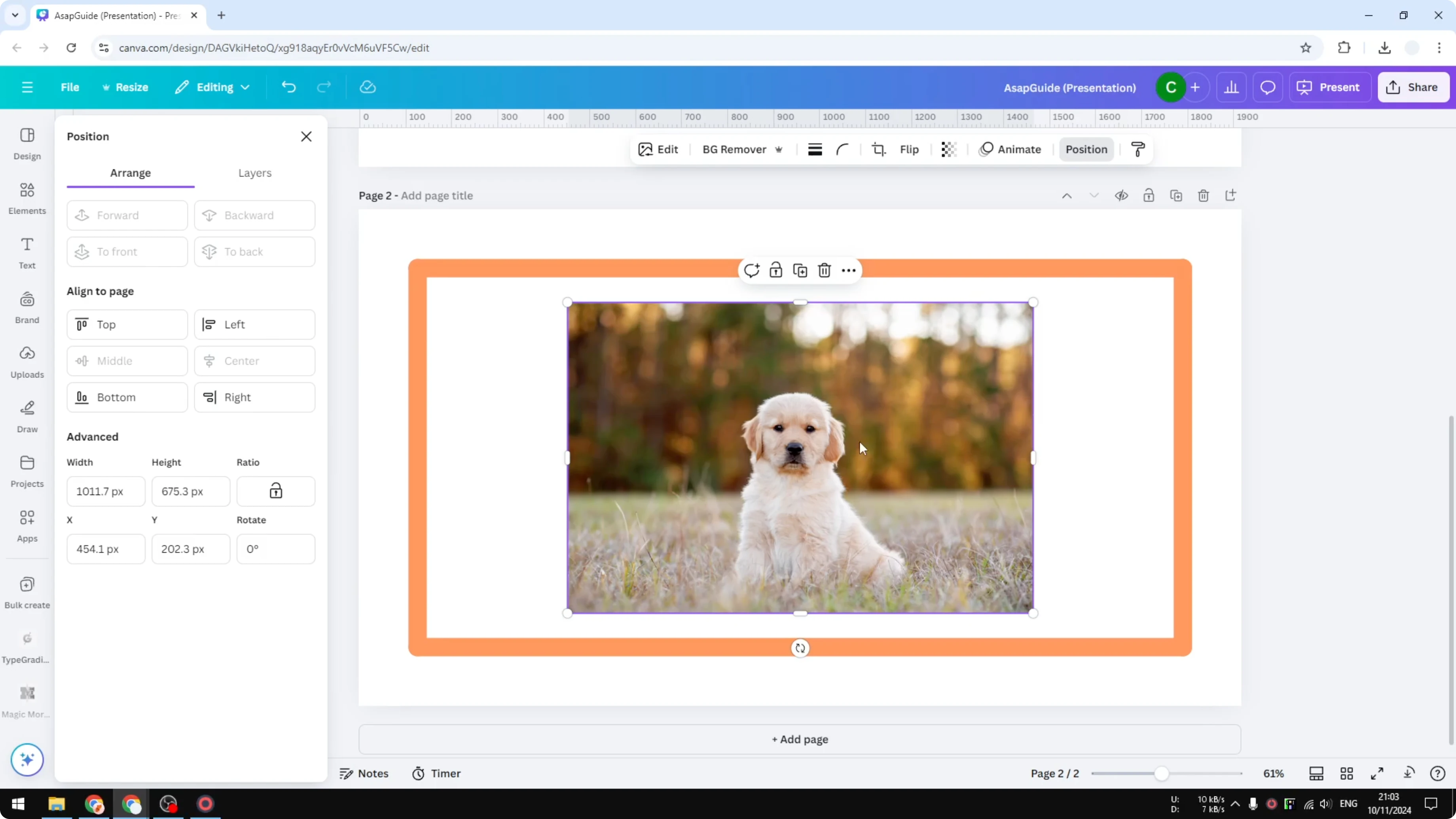Switch to the Layers tab

click(x=255, y=173)
